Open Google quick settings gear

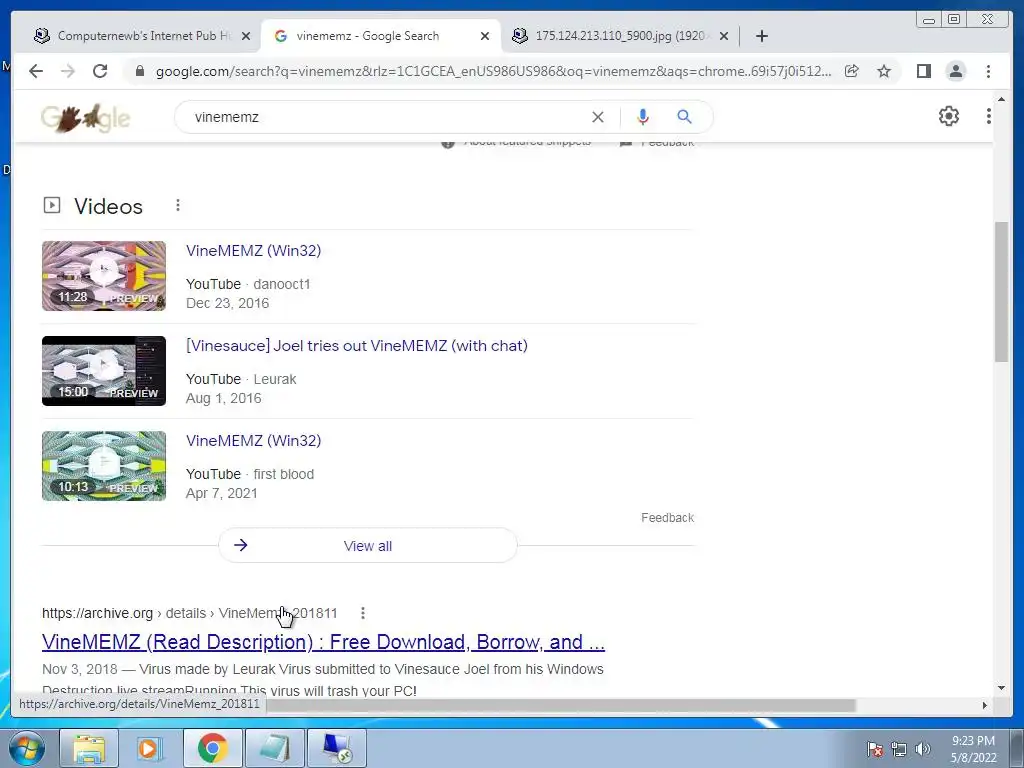tap(948, 116)
